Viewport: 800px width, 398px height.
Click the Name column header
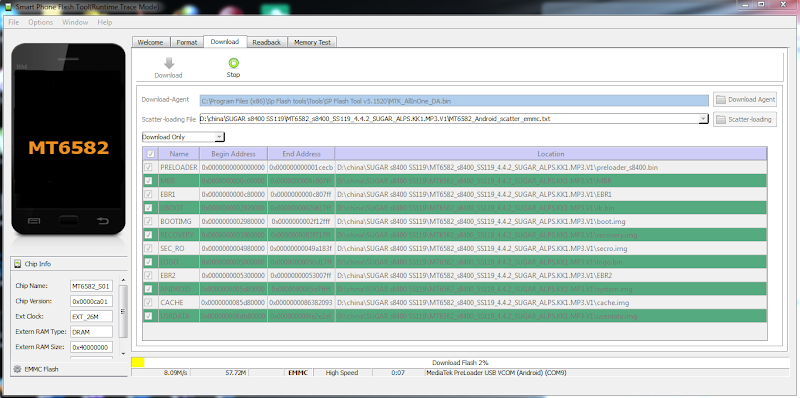[x=179, y=154]
